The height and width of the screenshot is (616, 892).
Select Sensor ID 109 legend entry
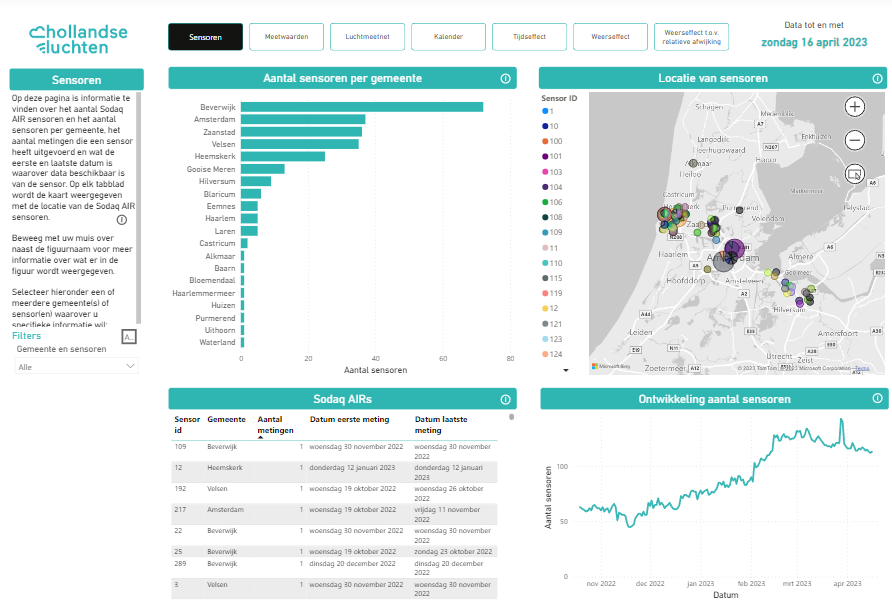click(552, 232)
